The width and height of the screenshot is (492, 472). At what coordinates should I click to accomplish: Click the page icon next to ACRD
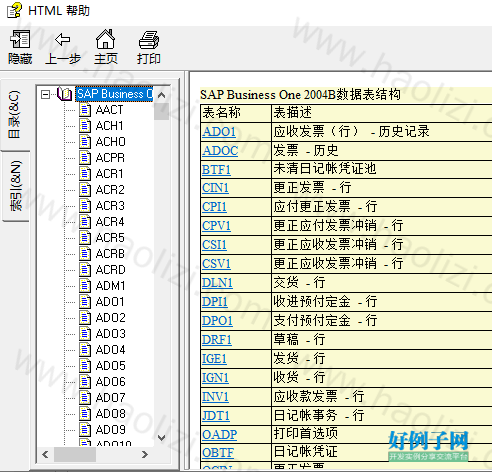click(x=85, y=270)
